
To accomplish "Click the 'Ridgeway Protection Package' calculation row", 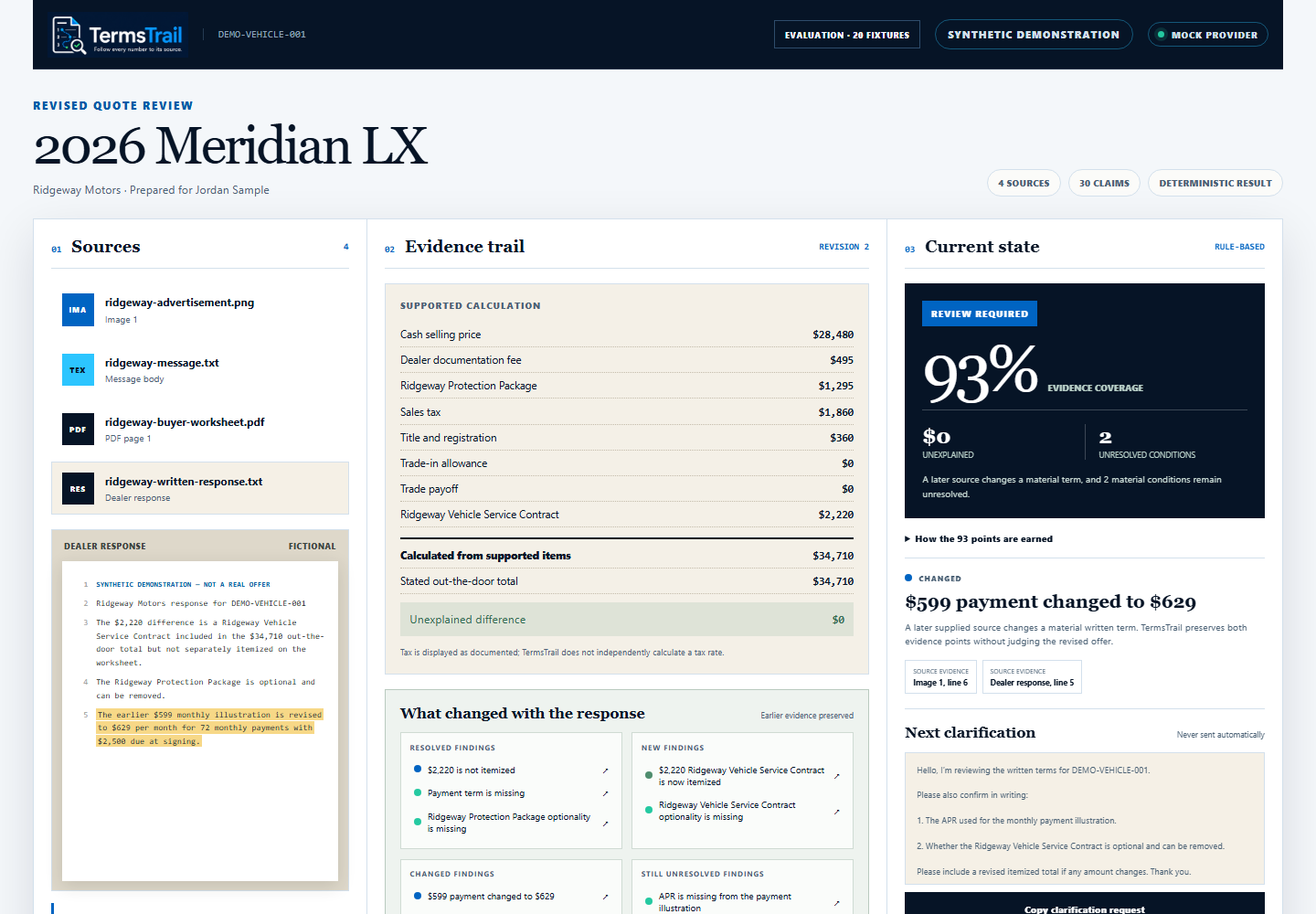I will point(627,386).
